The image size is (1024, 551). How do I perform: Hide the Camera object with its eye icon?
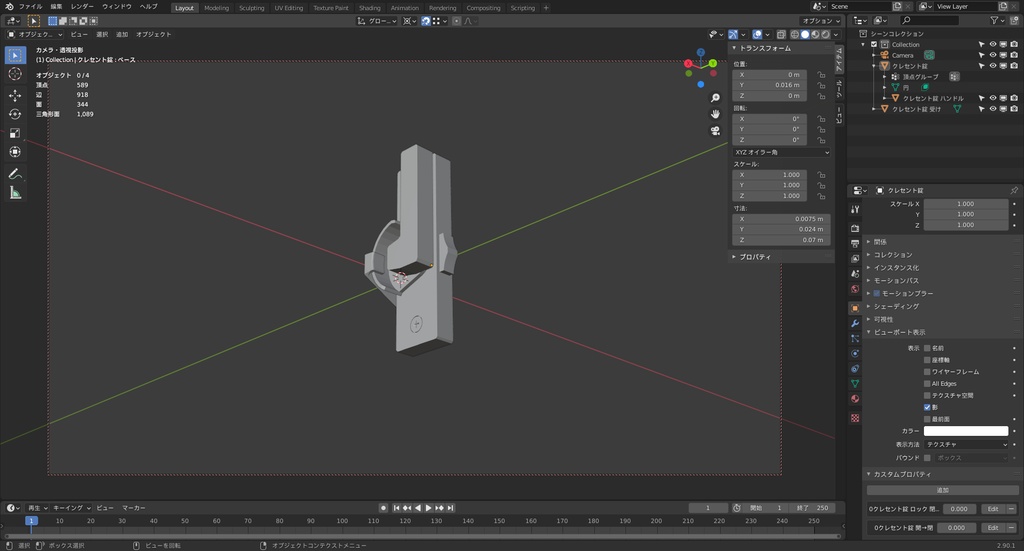993,55
